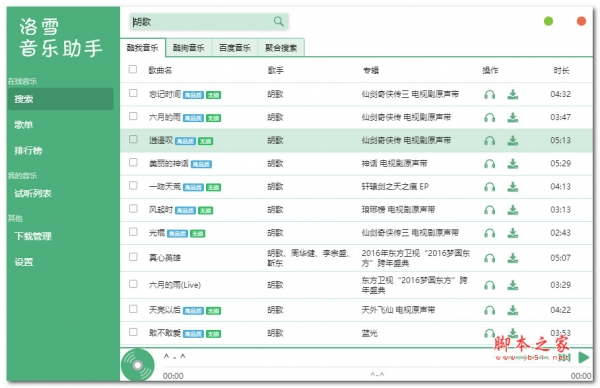Download 一吻天荒
The height and width of the screenshot is (388, 600).
pos(513,186)
